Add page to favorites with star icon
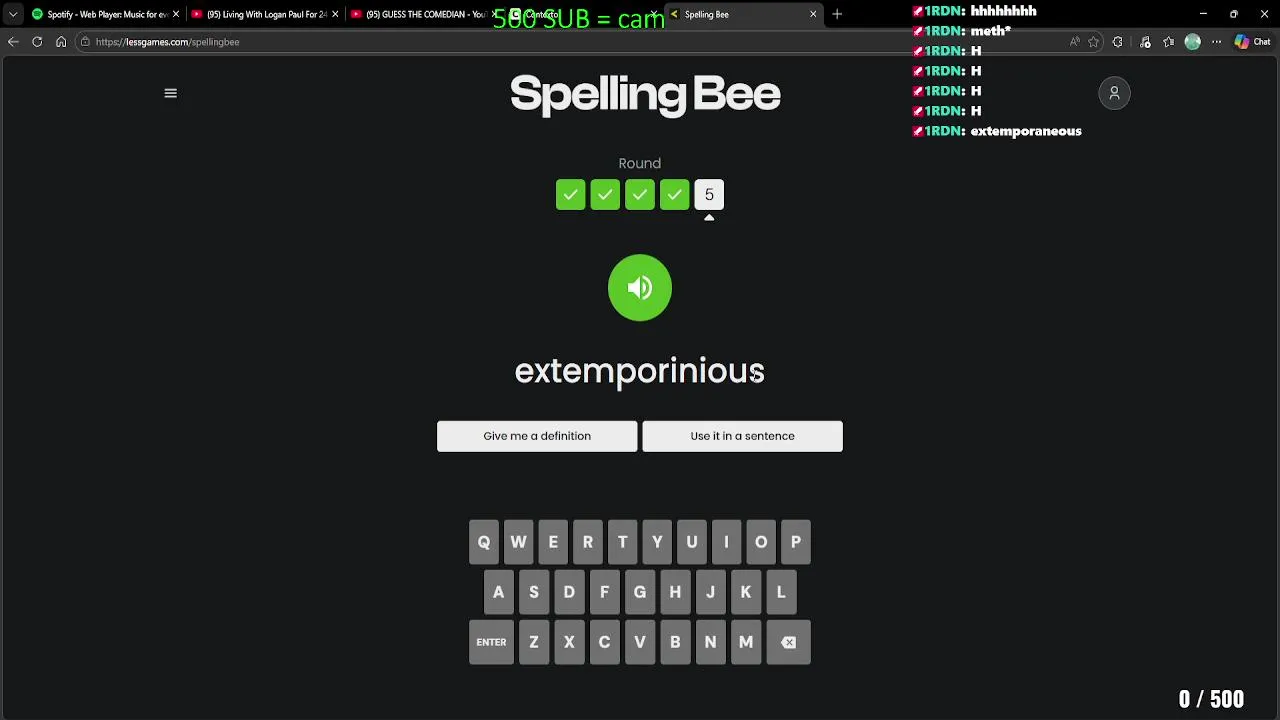 click(x=1093, y=42)
